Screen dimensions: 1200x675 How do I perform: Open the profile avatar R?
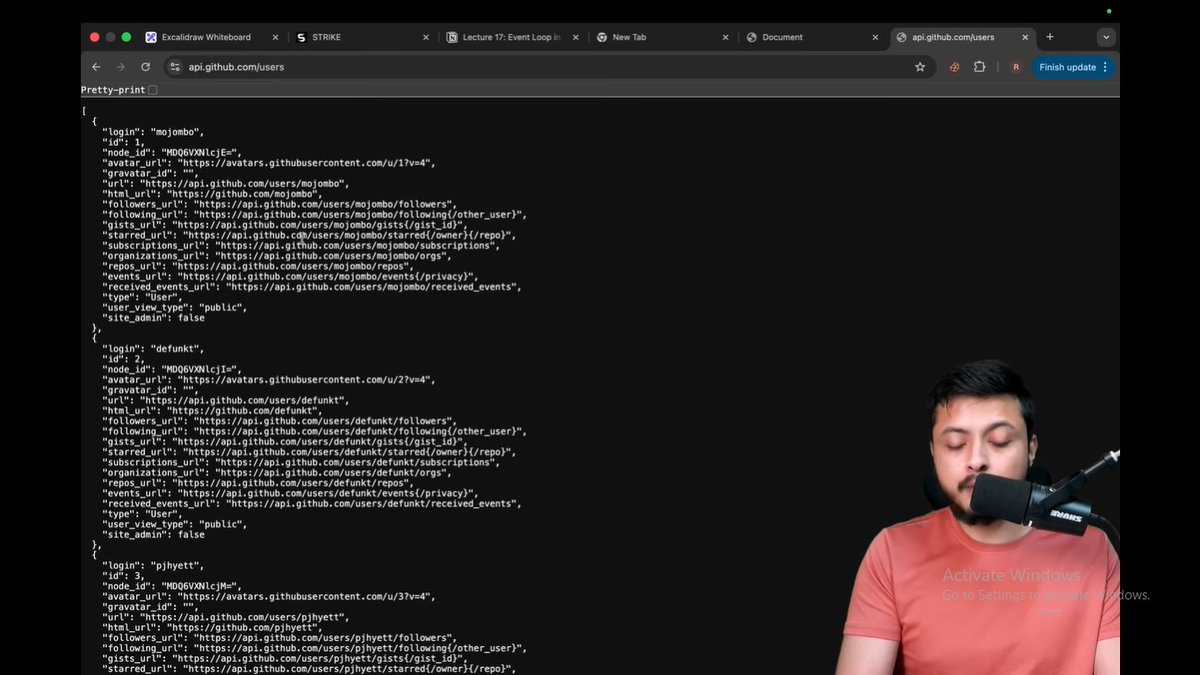pyautogui.click(x=1016, y=67)
